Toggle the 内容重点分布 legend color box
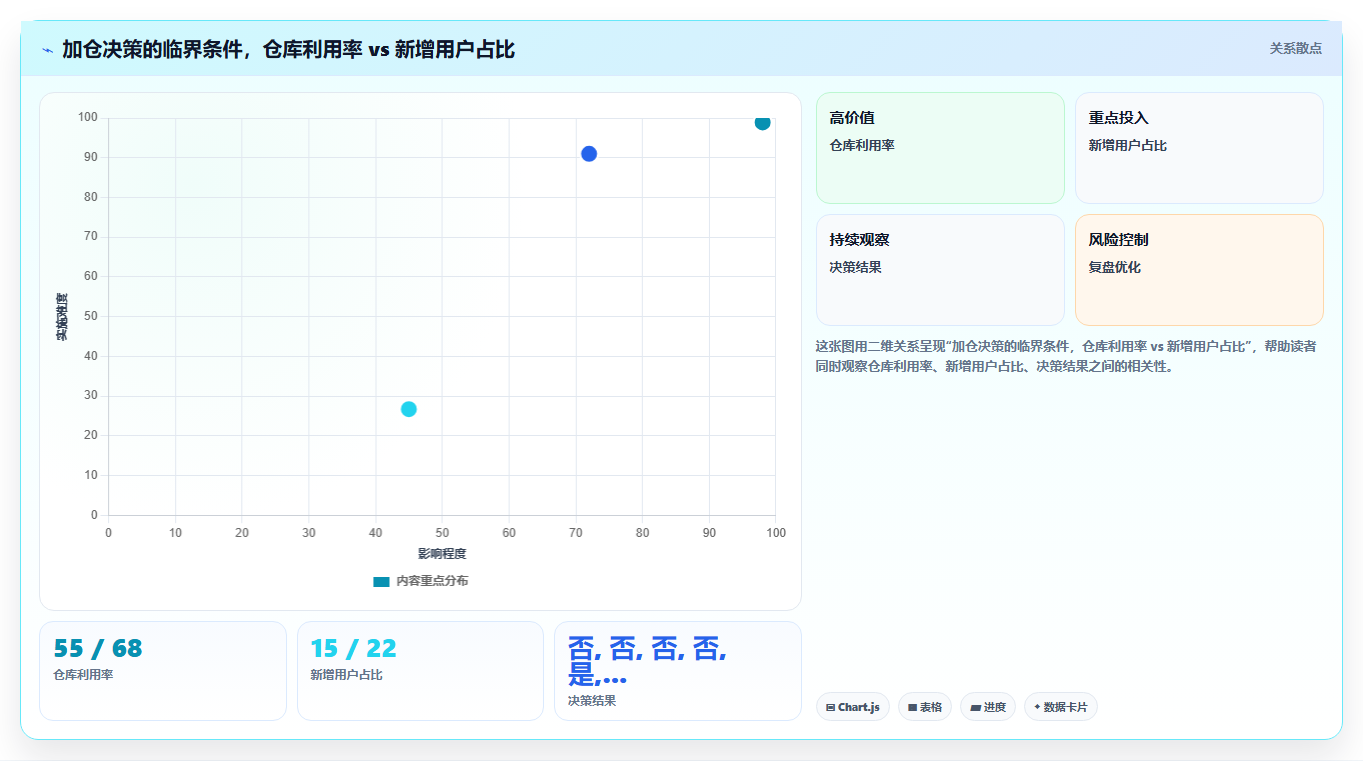The height and width of the screenshot is (761, 1363). (381, 581)
